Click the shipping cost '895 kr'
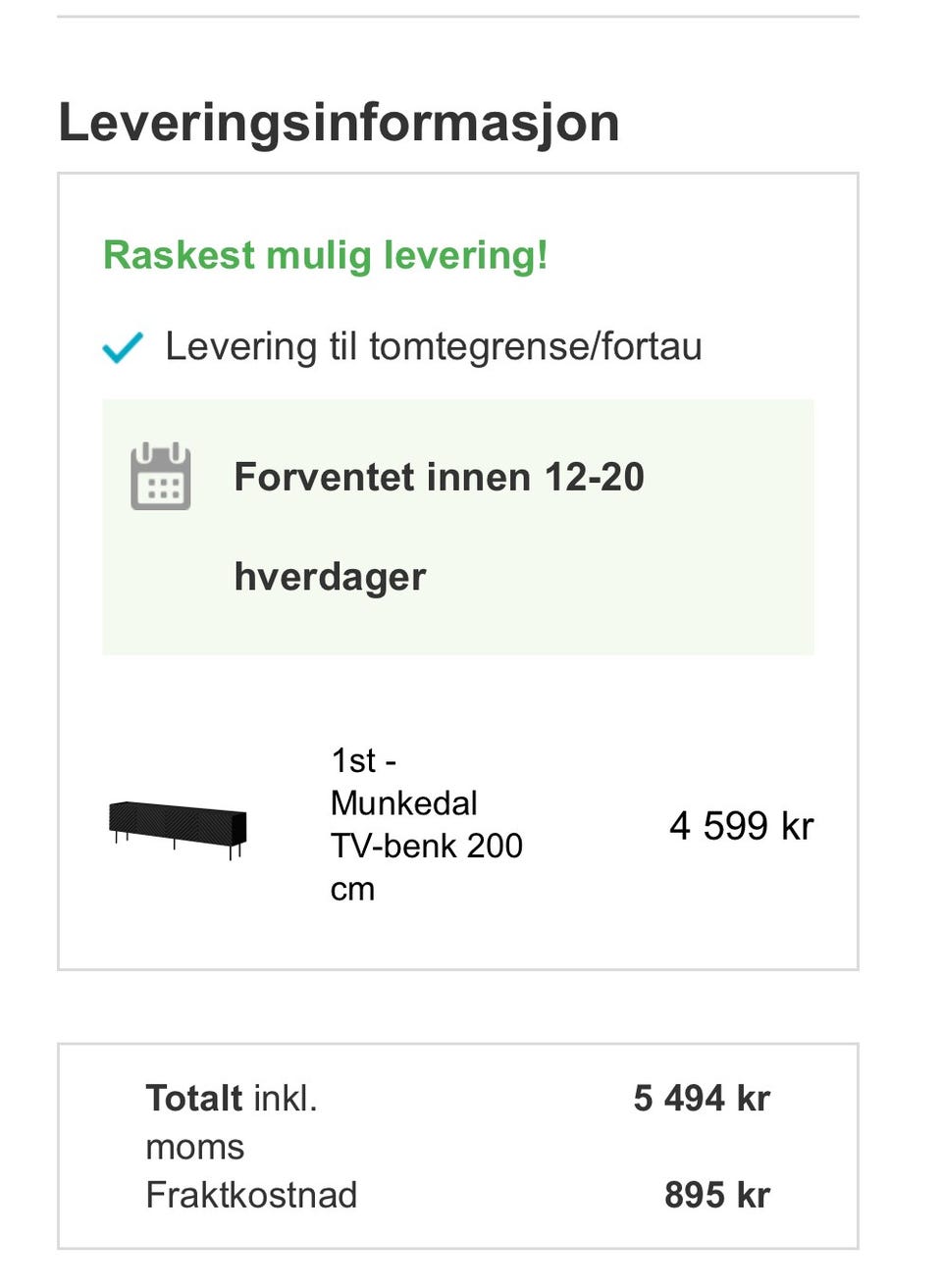Viewport: 942px width, 1288px height. [x=717, y=1195]
